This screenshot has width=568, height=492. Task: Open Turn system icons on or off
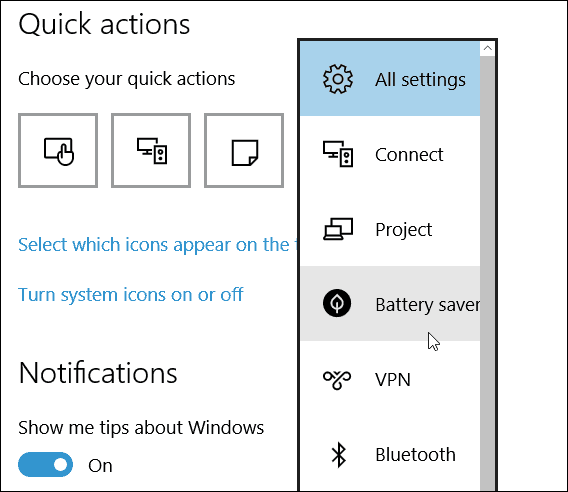[x=131, y=295]
